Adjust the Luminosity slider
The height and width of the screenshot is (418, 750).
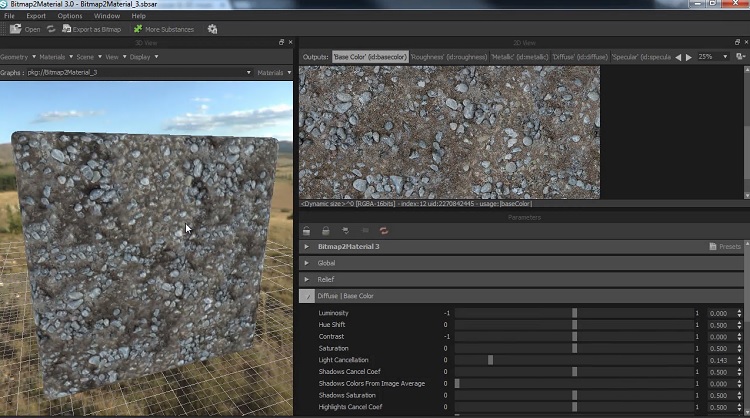click(574, 313)
